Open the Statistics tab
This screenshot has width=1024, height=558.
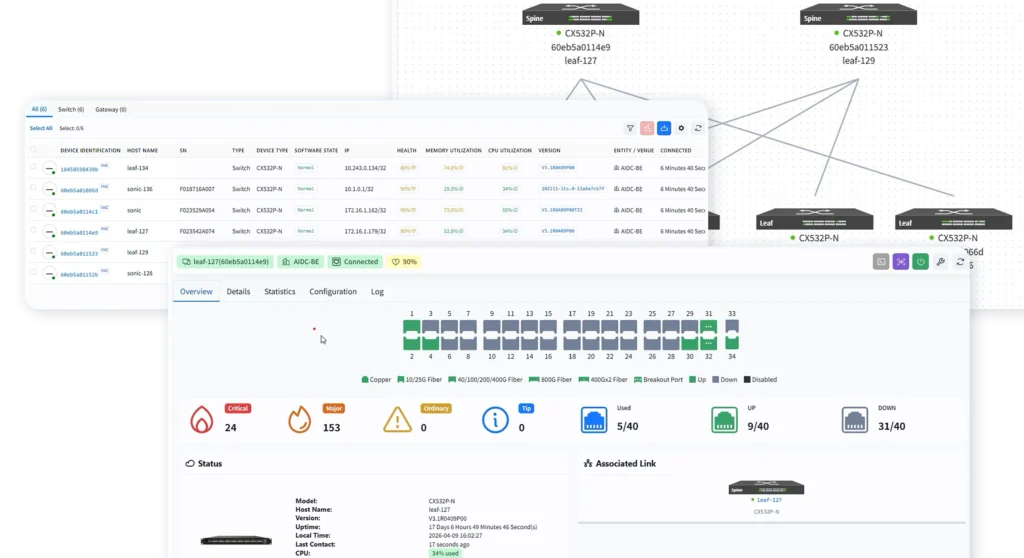pos(280,291)
